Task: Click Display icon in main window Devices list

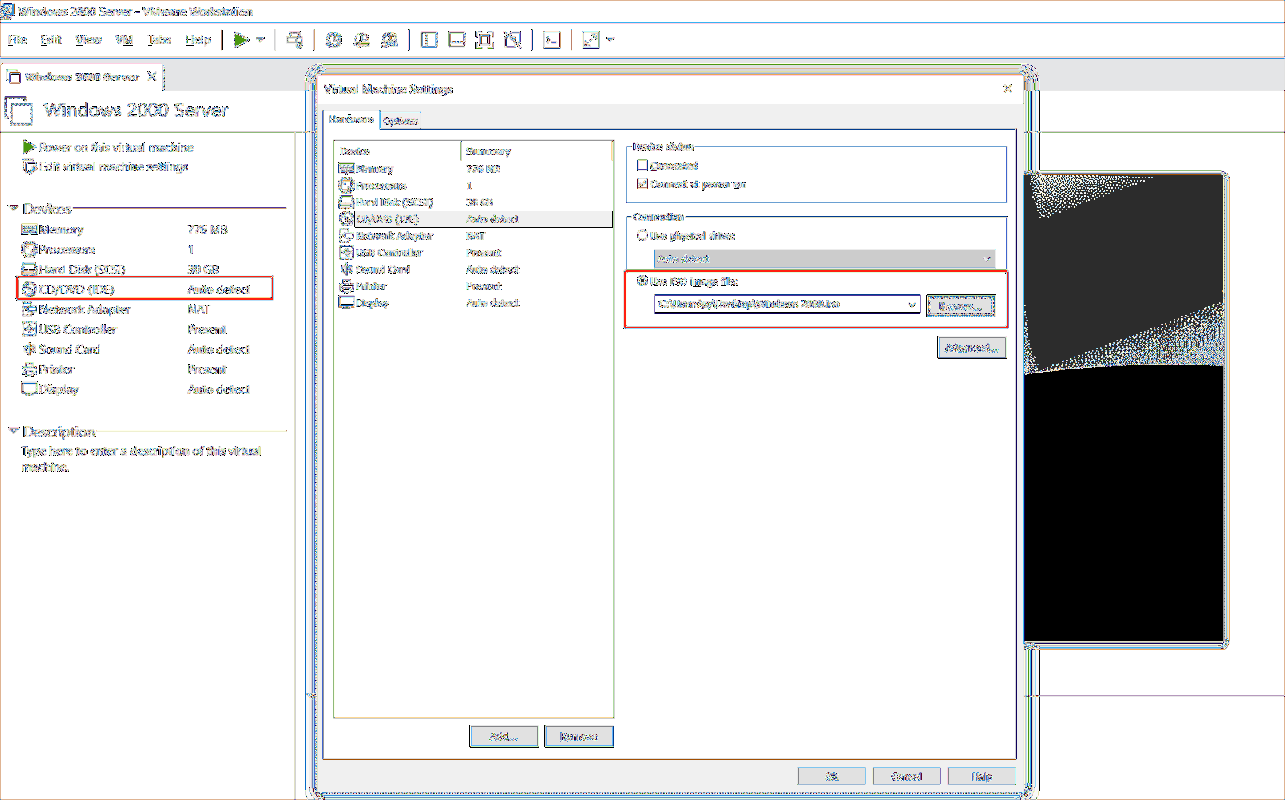Action: [29, 390]
